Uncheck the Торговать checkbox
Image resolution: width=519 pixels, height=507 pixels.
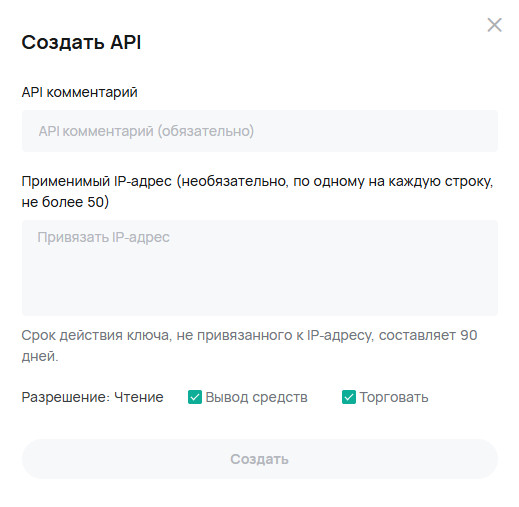click(349, 397)
